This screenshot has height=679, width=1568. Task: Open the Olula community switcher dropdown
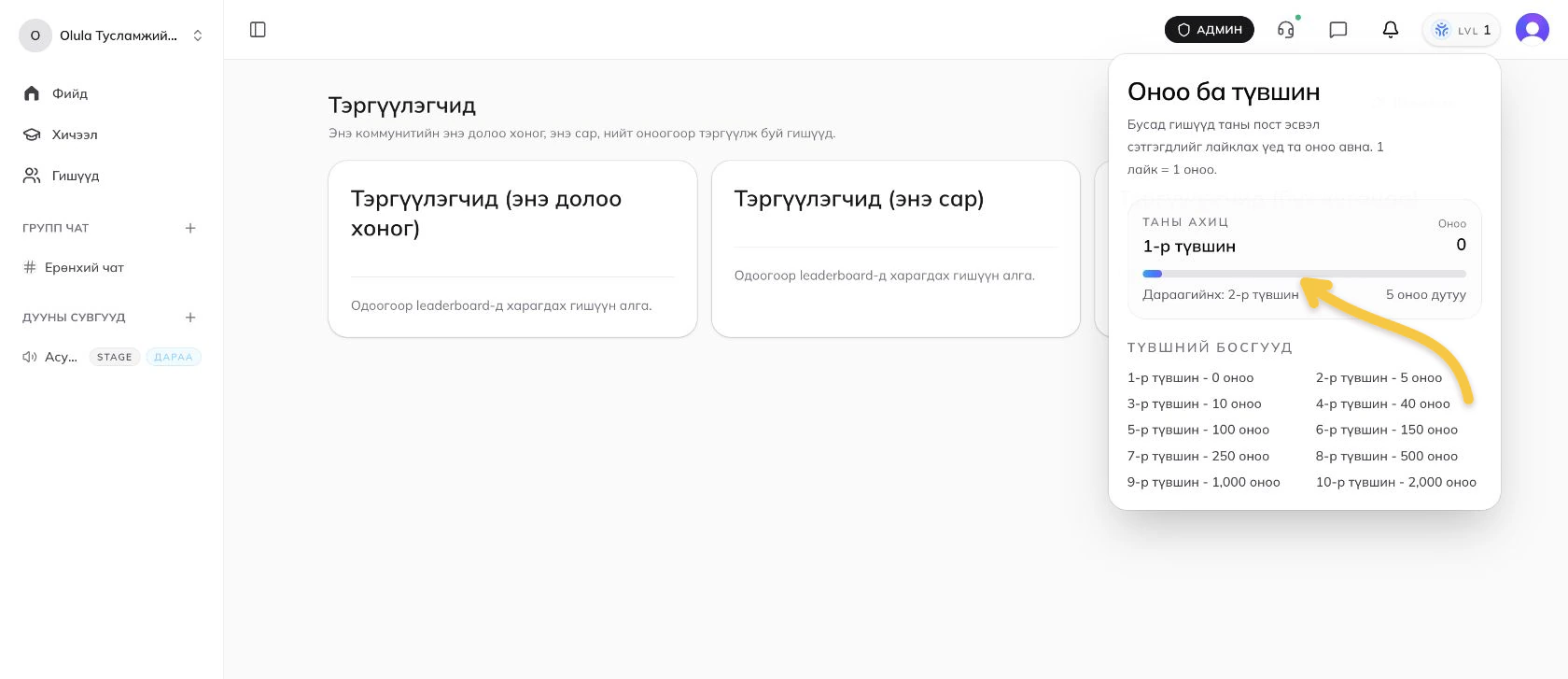(112, 35)
